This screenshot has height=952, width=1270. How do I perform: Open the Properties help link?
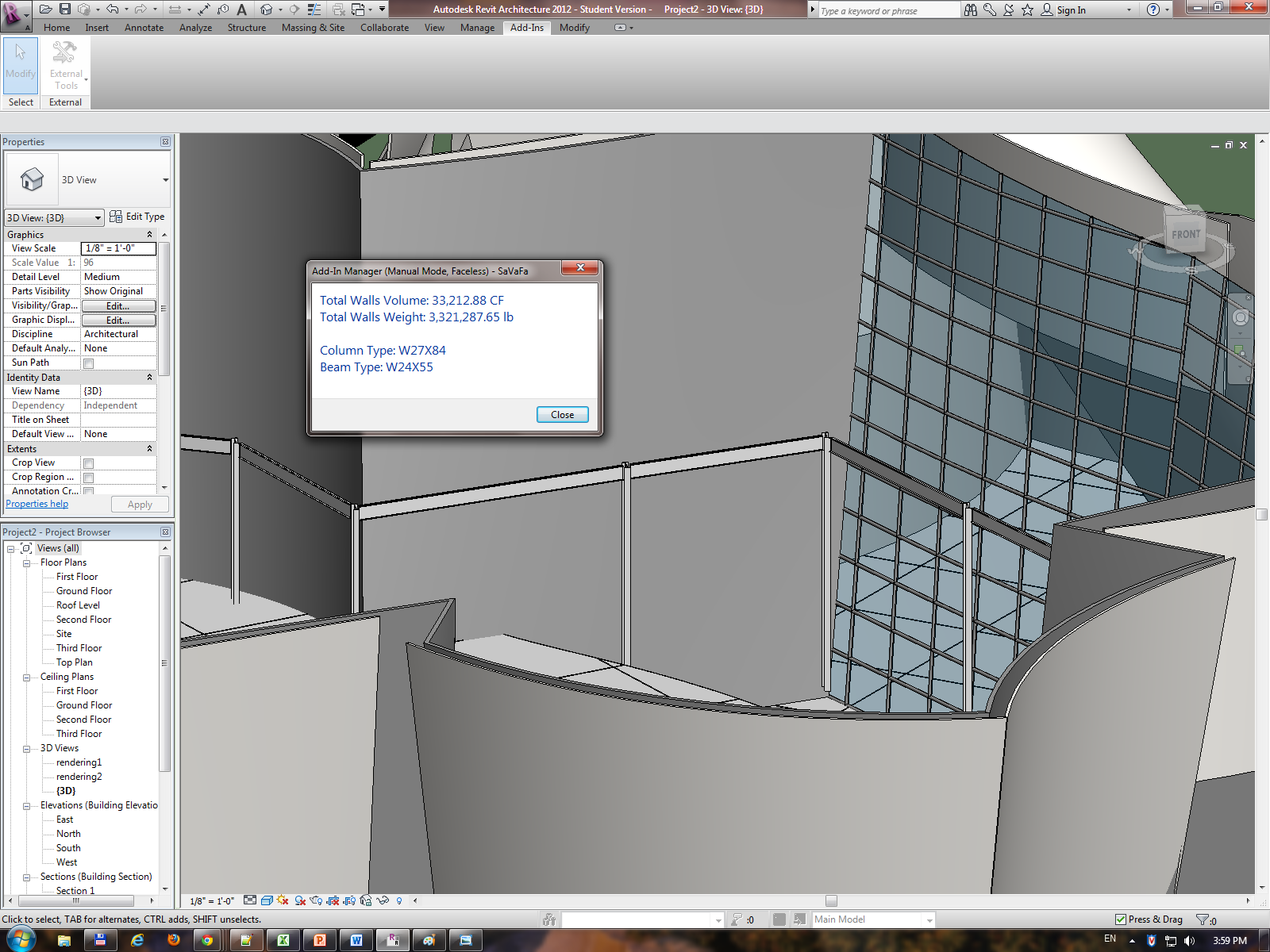point(37,504)
